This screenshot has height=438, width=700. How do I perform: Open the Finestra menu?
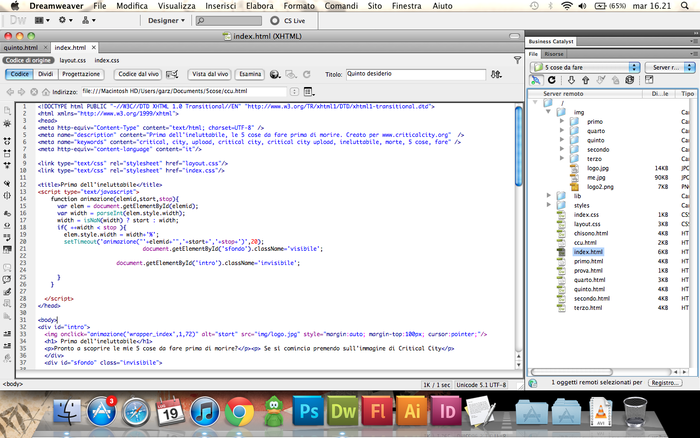click(x=406, y=6)
